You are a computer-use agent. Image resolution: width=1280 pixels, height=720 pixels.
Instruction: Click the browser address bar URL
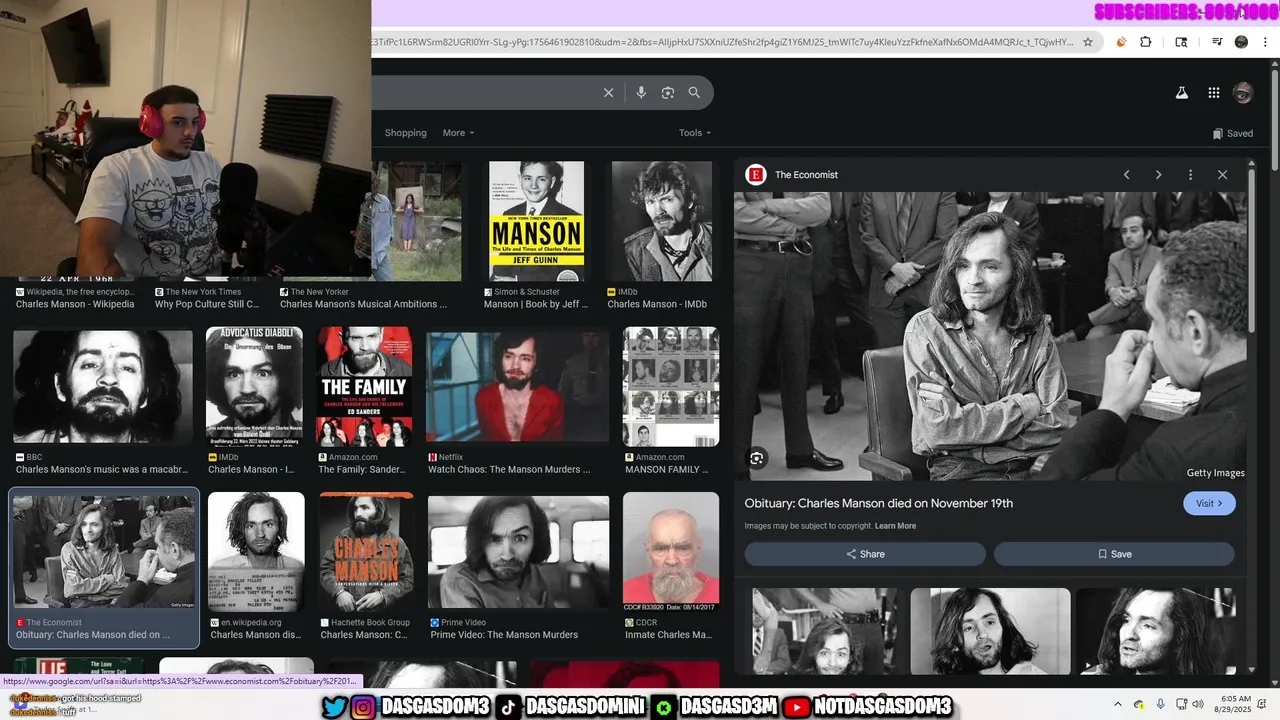click(722, 42)
